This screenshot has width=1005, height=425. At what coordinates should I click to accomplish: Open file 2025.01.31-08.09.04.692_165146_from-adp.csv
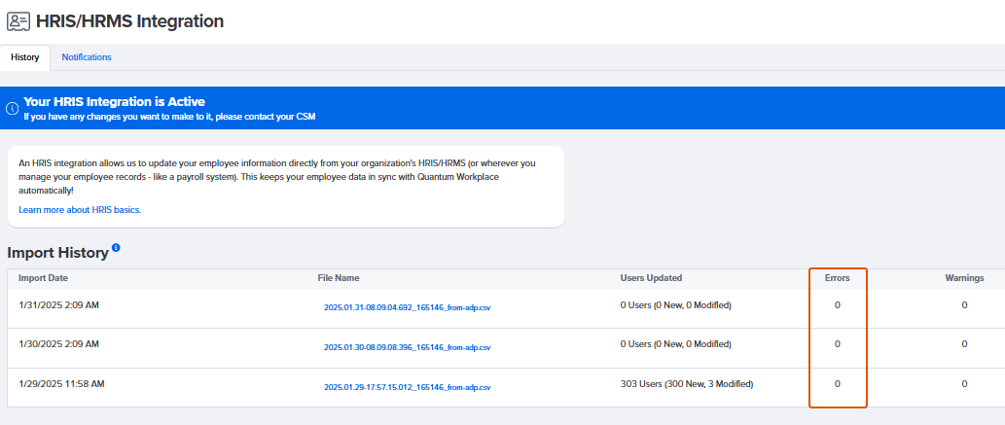point(407,307)
